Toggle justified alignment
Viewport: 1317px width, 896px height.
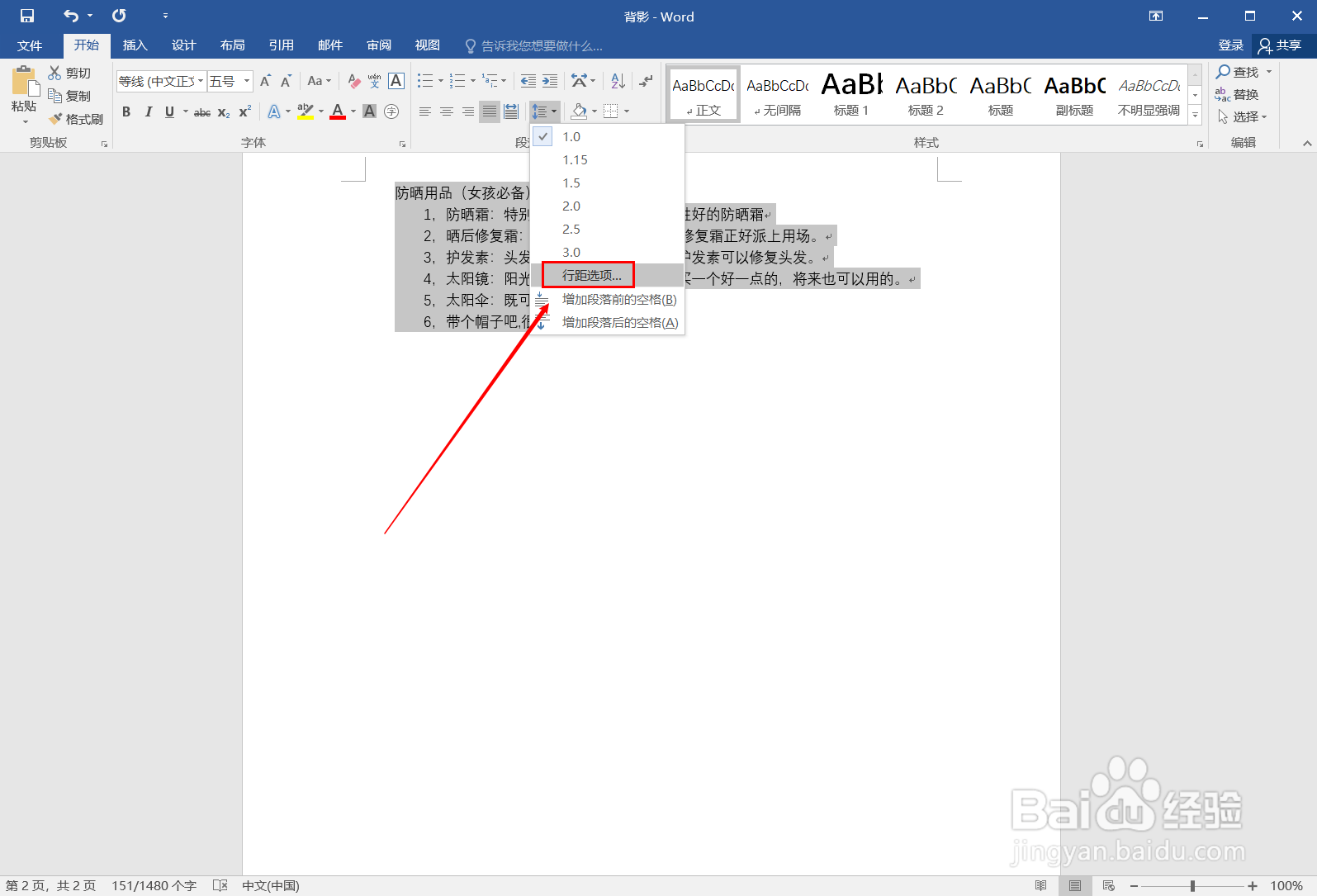click(x=490, y=111)
